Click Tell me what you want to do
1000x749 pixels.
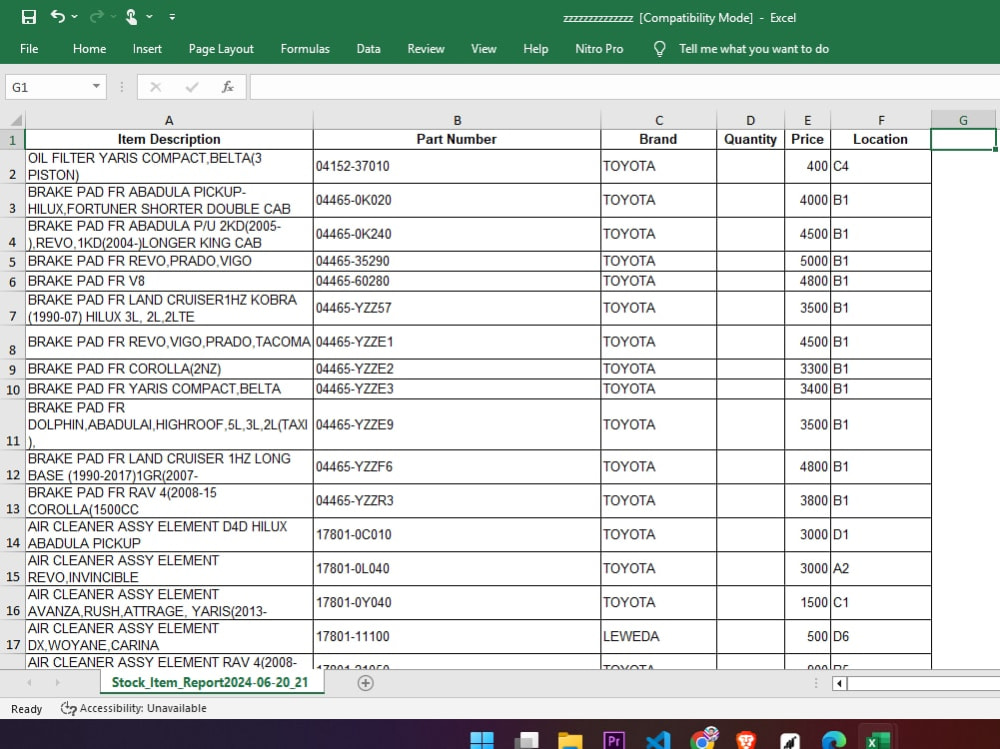click(x=754, y=49)
